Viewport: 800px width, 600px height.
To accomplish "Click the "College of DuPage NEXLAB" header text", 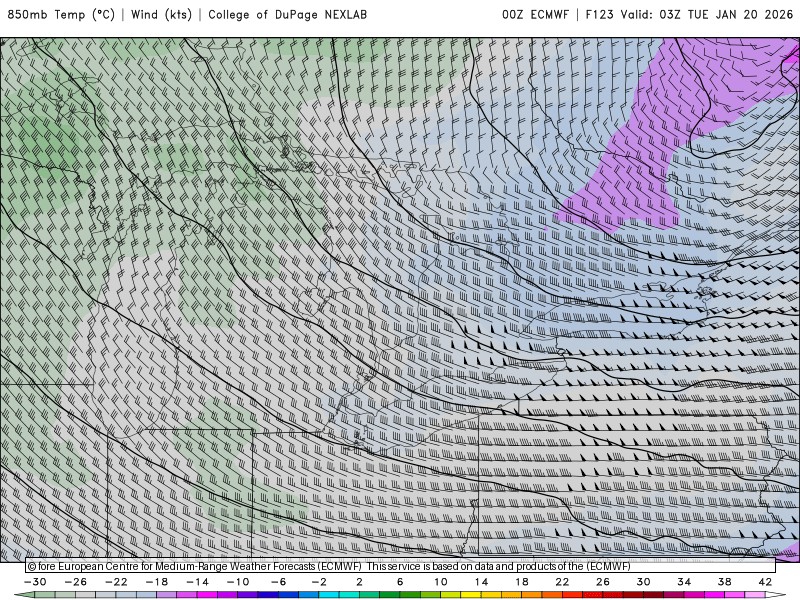I will [287, 15].
